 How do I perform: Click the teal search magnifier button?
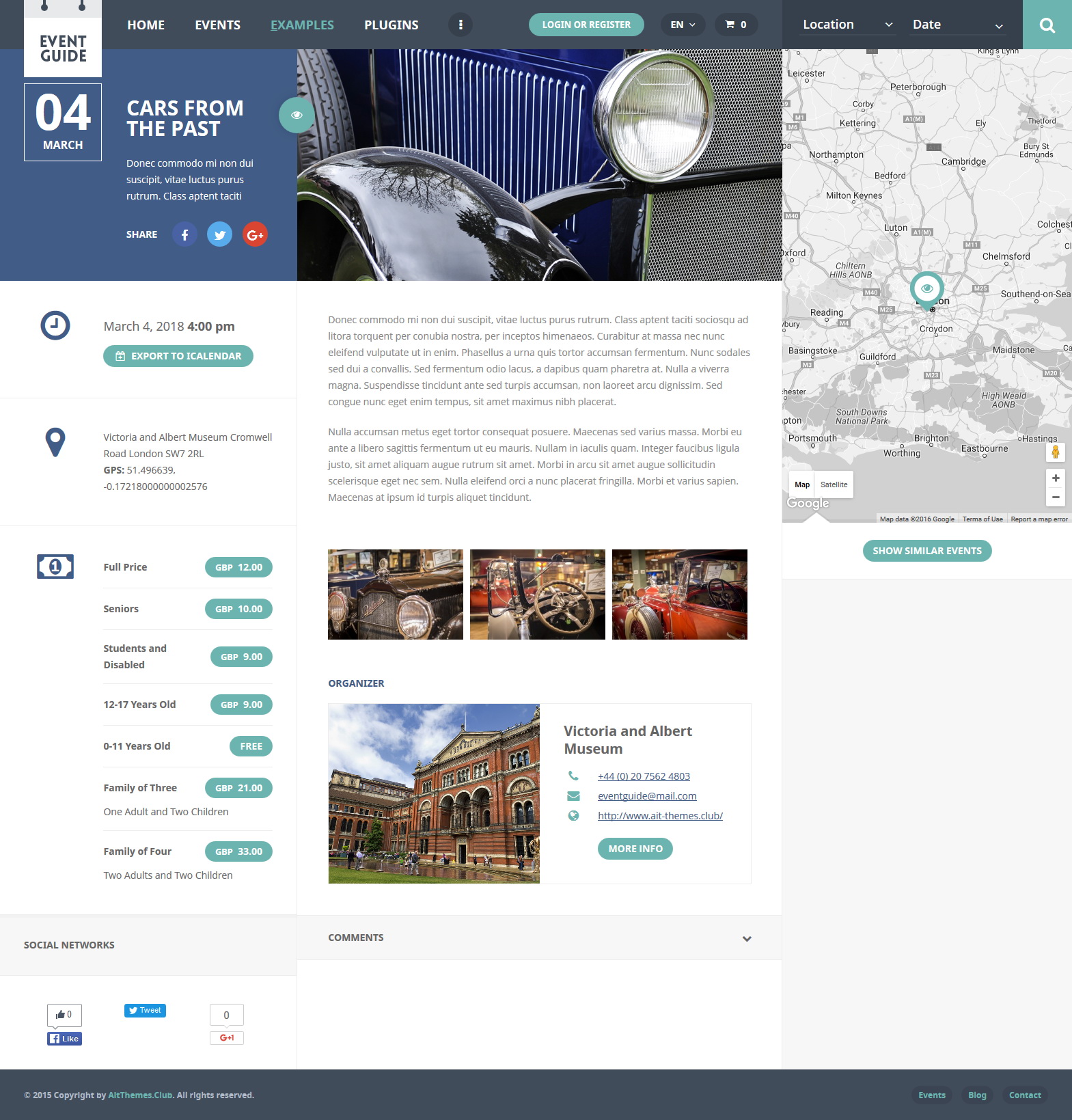click(x=1047, y=25)
